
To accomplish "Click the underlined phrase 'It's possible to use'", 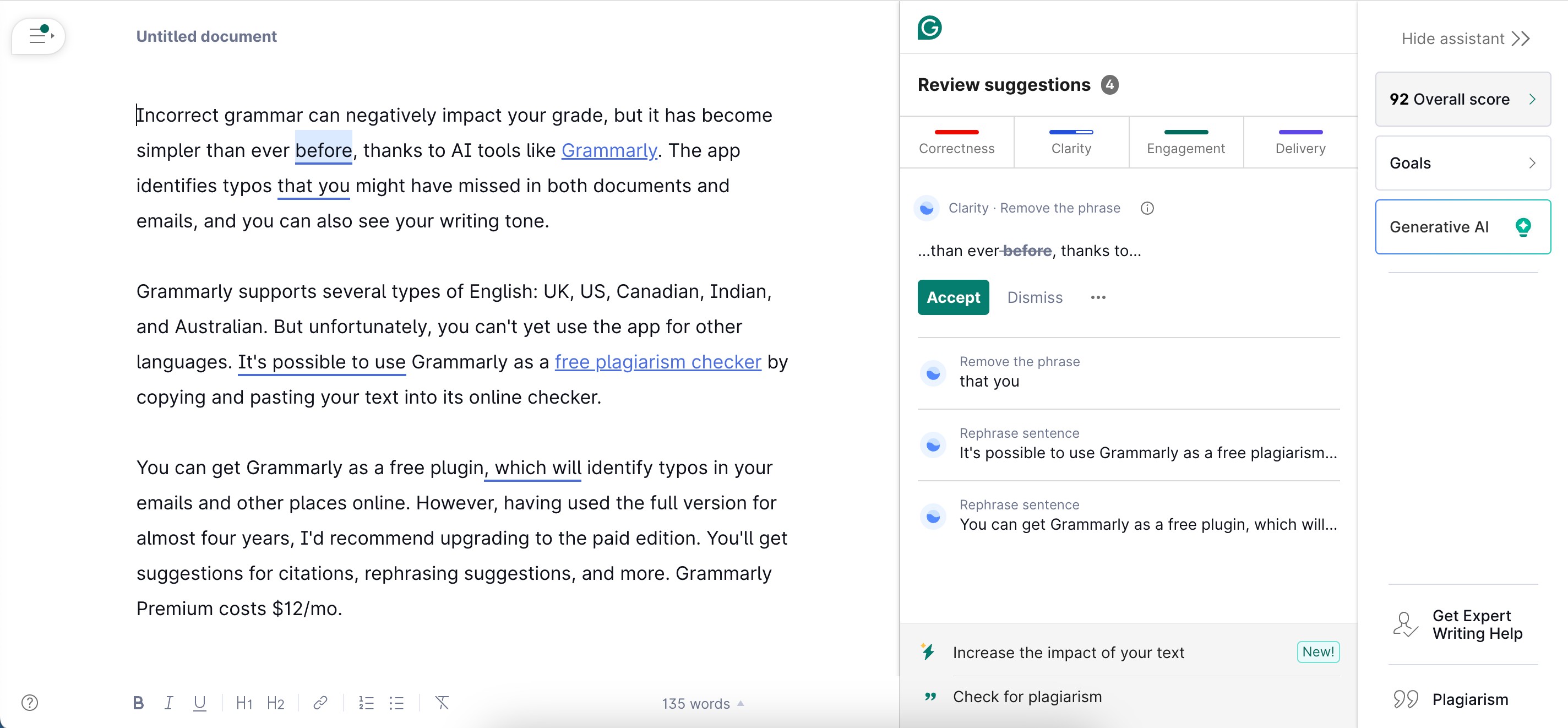I will pos(322,362).
